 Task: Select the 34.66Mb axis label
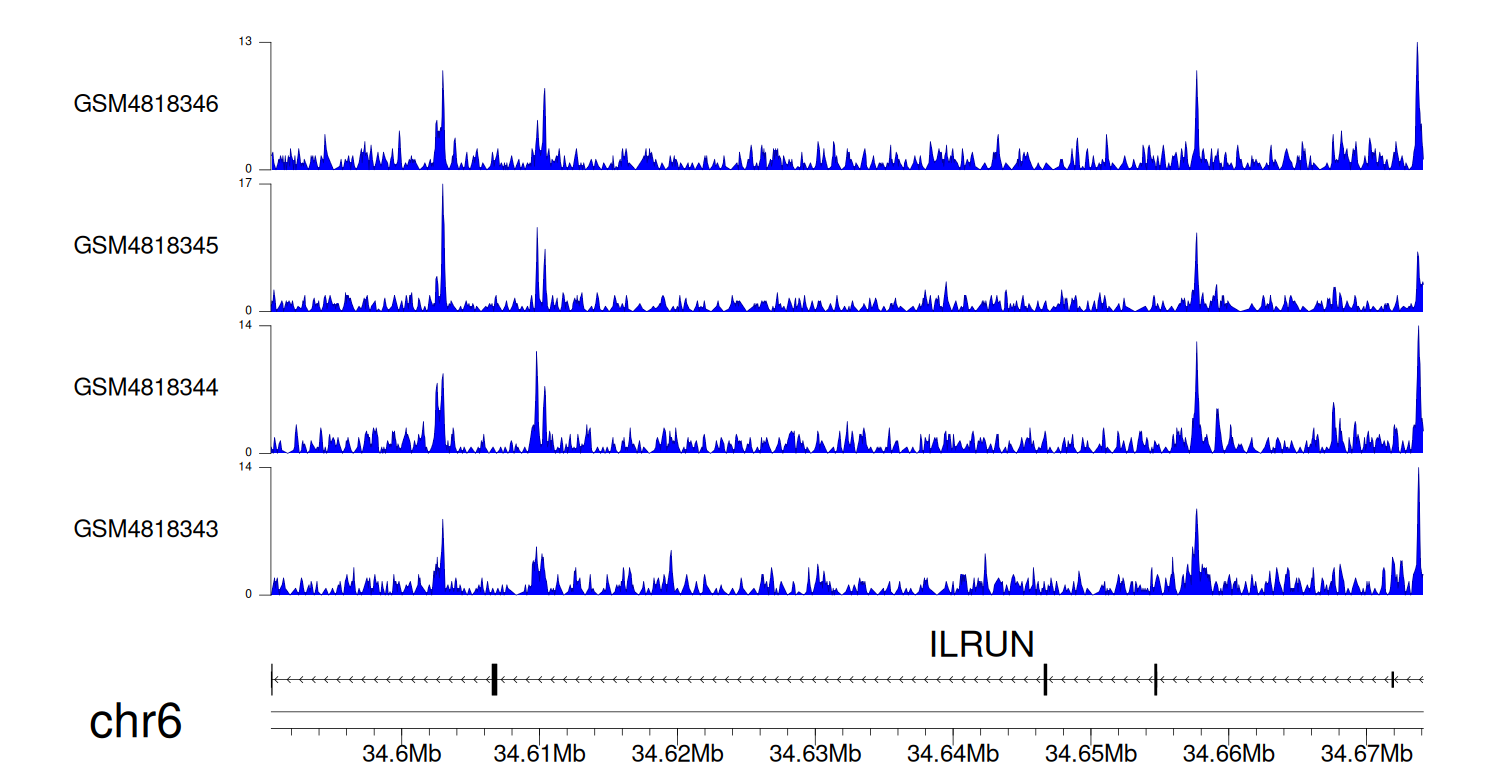click(x=1227, y=753)
